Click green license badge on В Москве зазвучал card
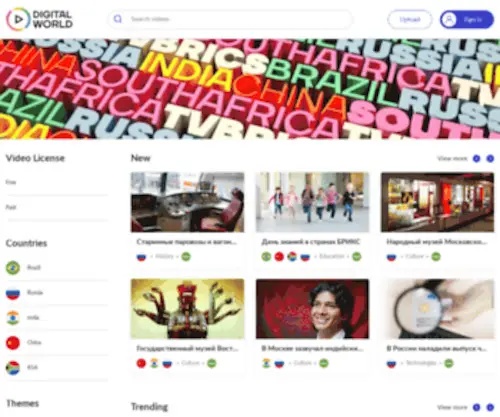The height and width of the screenshot is (417, 500). coord(324,363)
